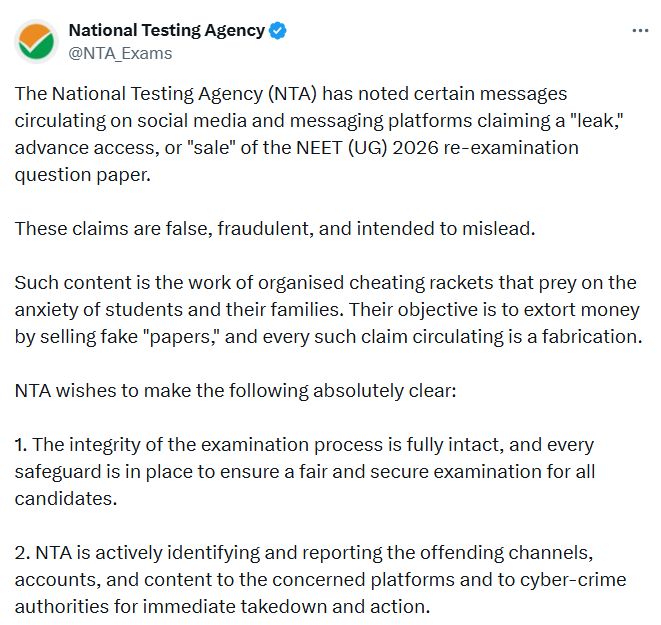
Task: Click the quoted word "leak,"
Action: pyautogui.click(x=597, y=121)
